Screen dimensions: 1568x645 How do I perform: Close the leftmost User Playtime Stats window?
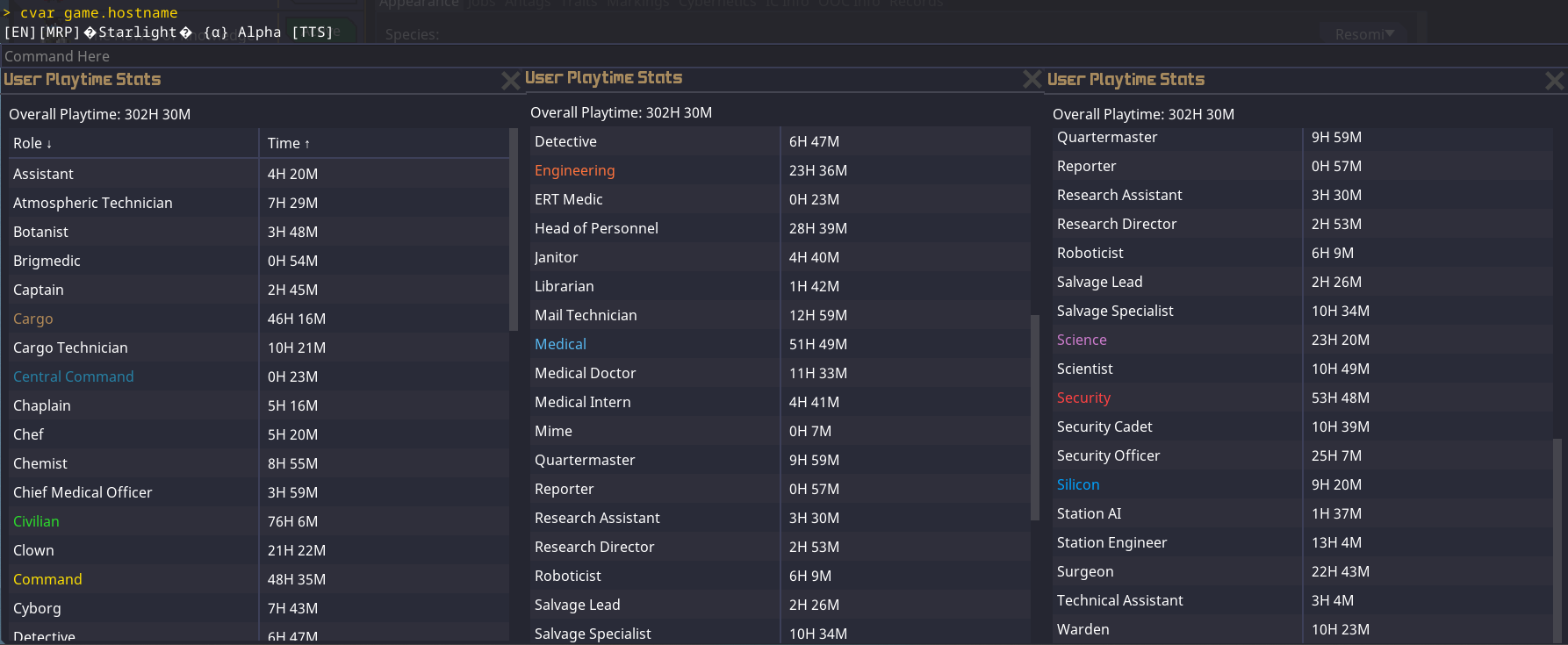pos(510,81)
